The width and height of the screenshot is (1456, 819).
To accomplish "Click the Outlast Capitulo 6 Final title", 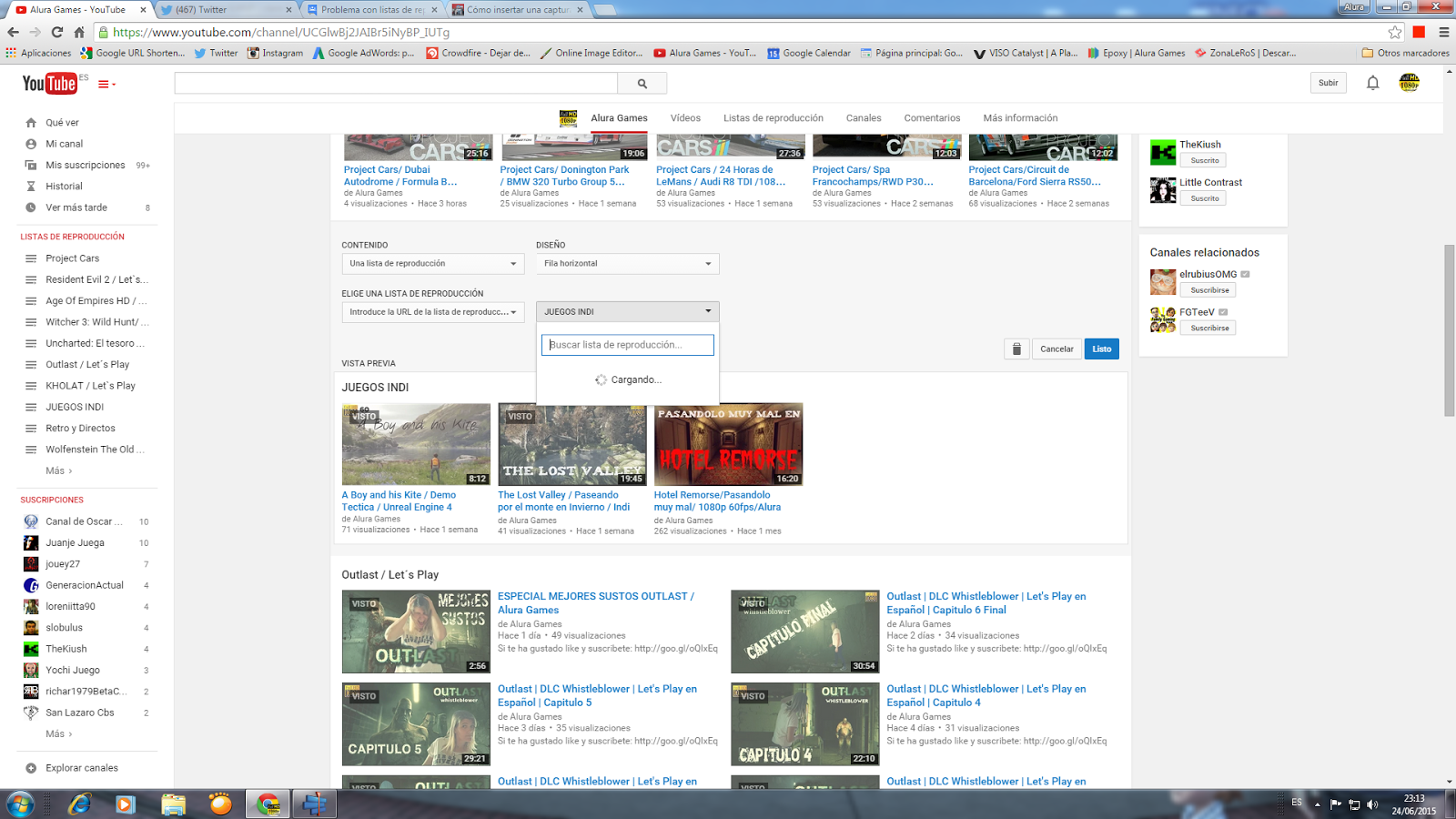I will [986, 603].
